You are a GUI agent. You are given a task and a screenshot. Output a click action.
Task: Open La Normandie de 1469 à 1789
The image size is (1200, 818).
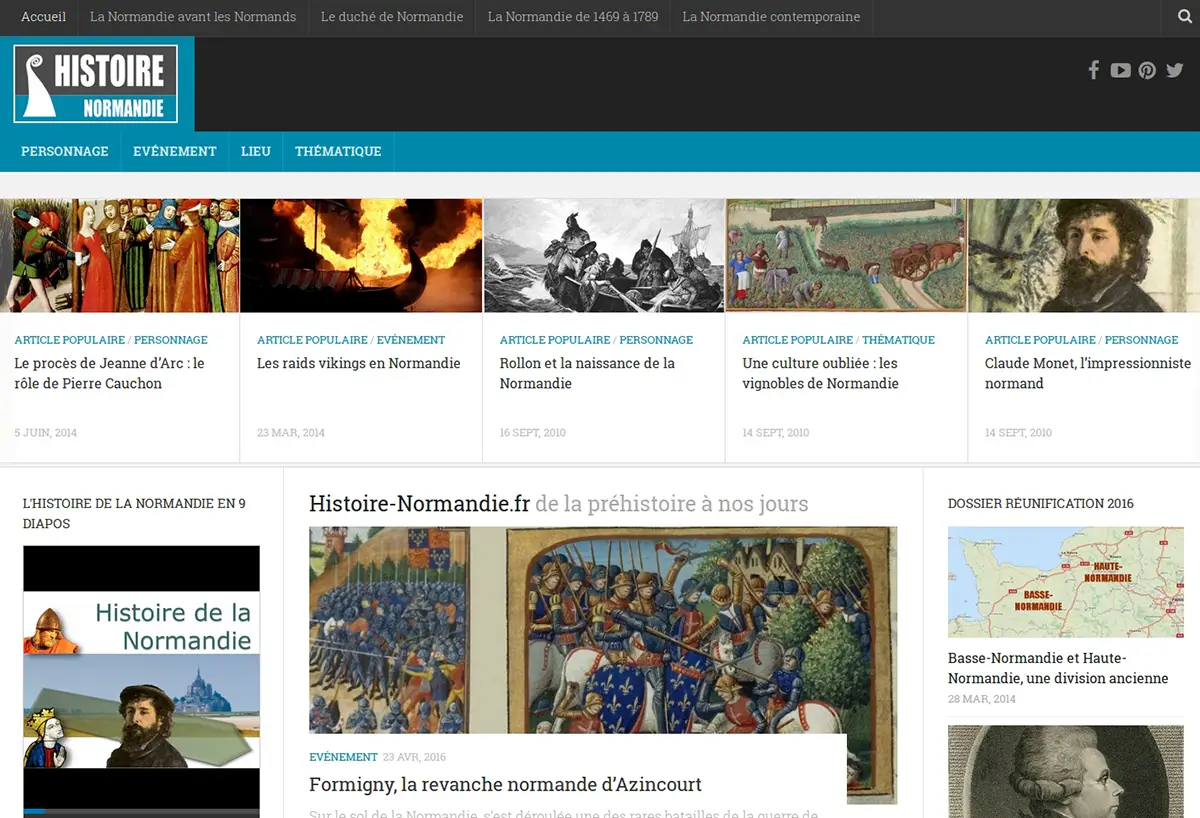[x=573, y=17]
